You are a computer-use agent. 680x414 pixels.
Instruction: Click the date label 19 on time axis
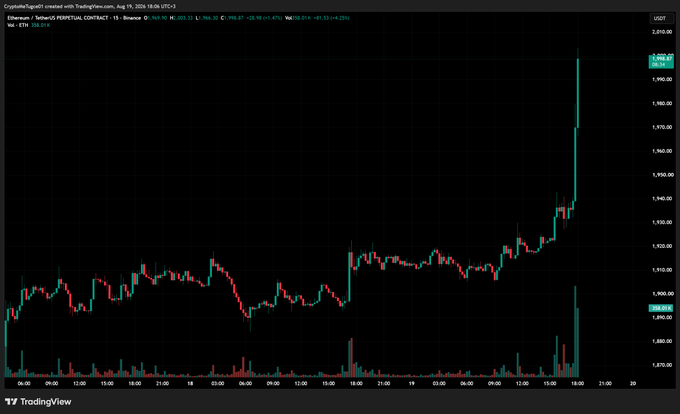coord(411,383)
